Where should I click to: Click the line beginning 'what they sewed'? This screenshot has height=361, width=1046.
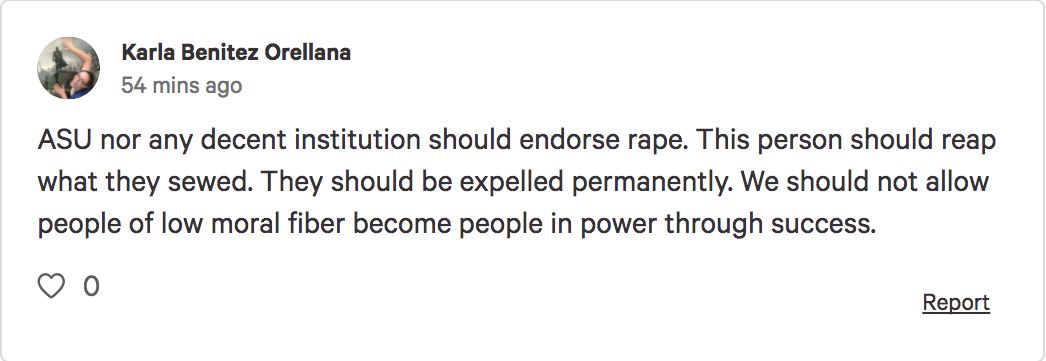513,182
